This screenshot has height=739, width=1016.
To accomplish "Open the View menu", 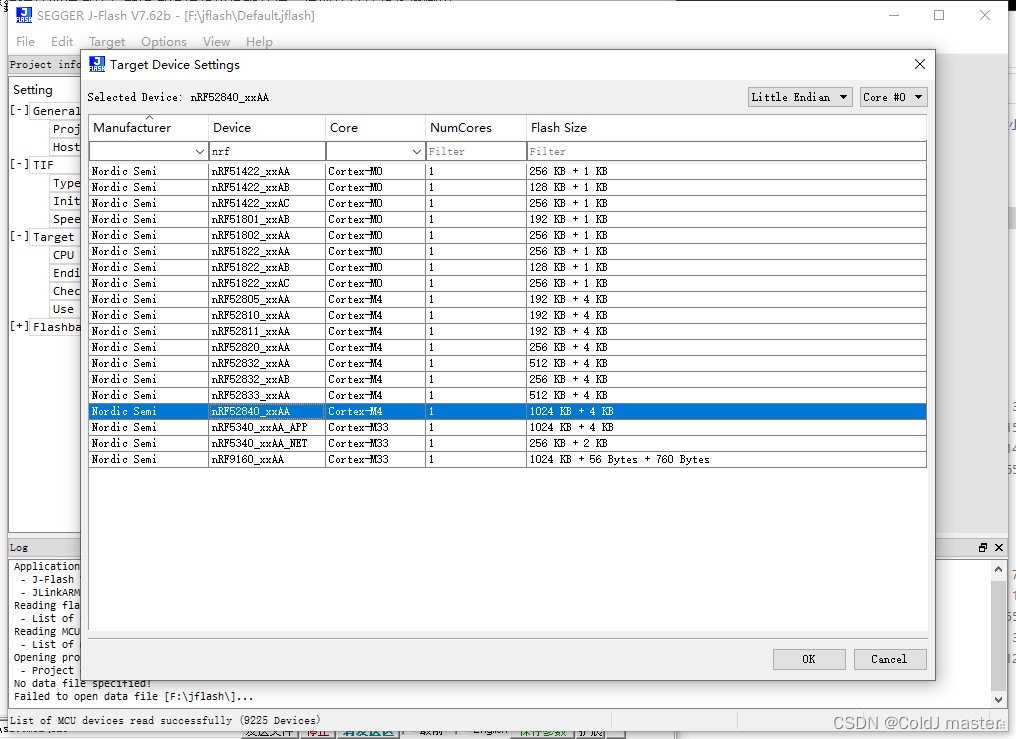I will pyautogui.click(x=216, y=41).
